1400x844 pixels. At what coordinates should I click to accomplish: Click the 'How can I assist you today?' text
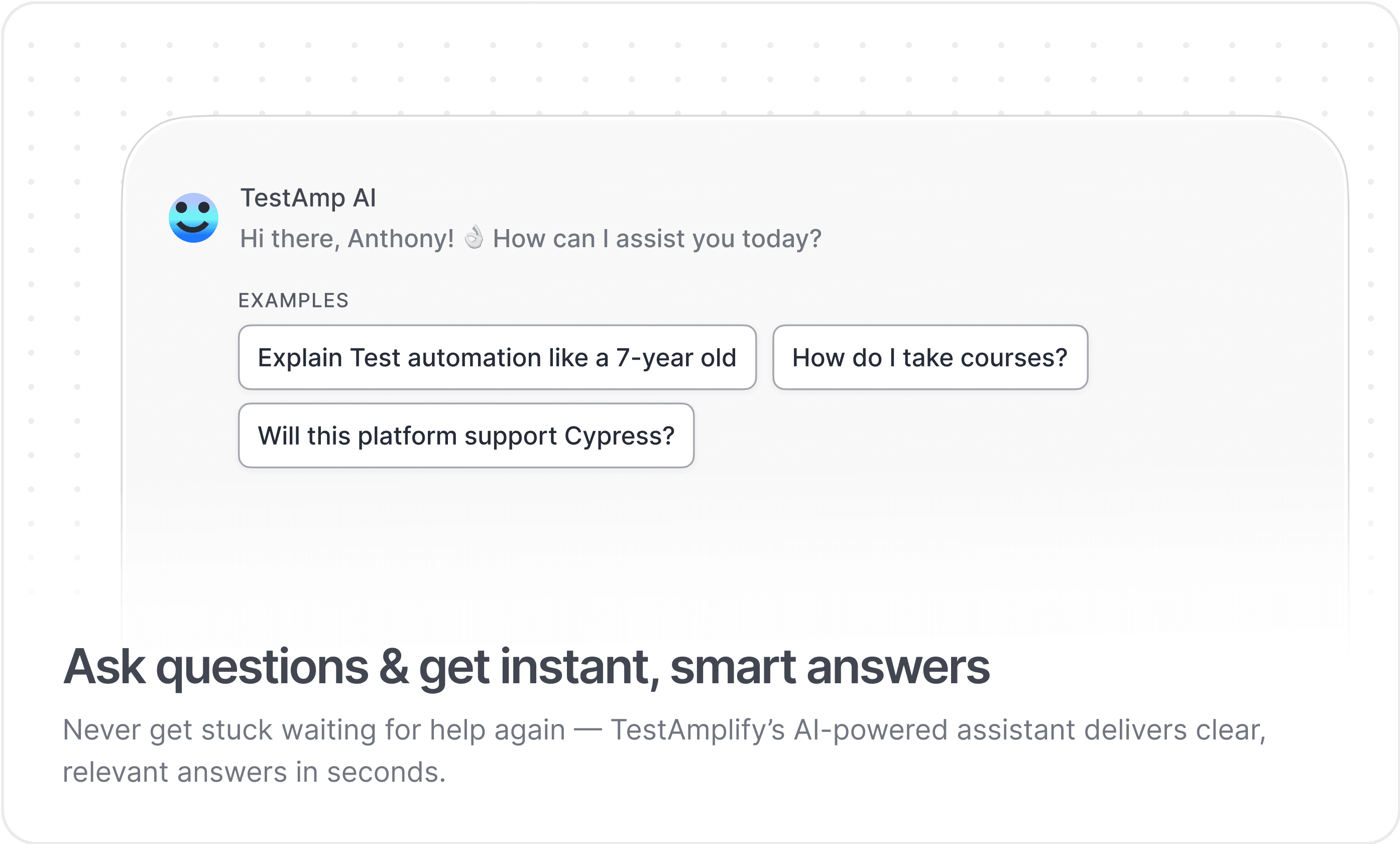click(657, 239)
